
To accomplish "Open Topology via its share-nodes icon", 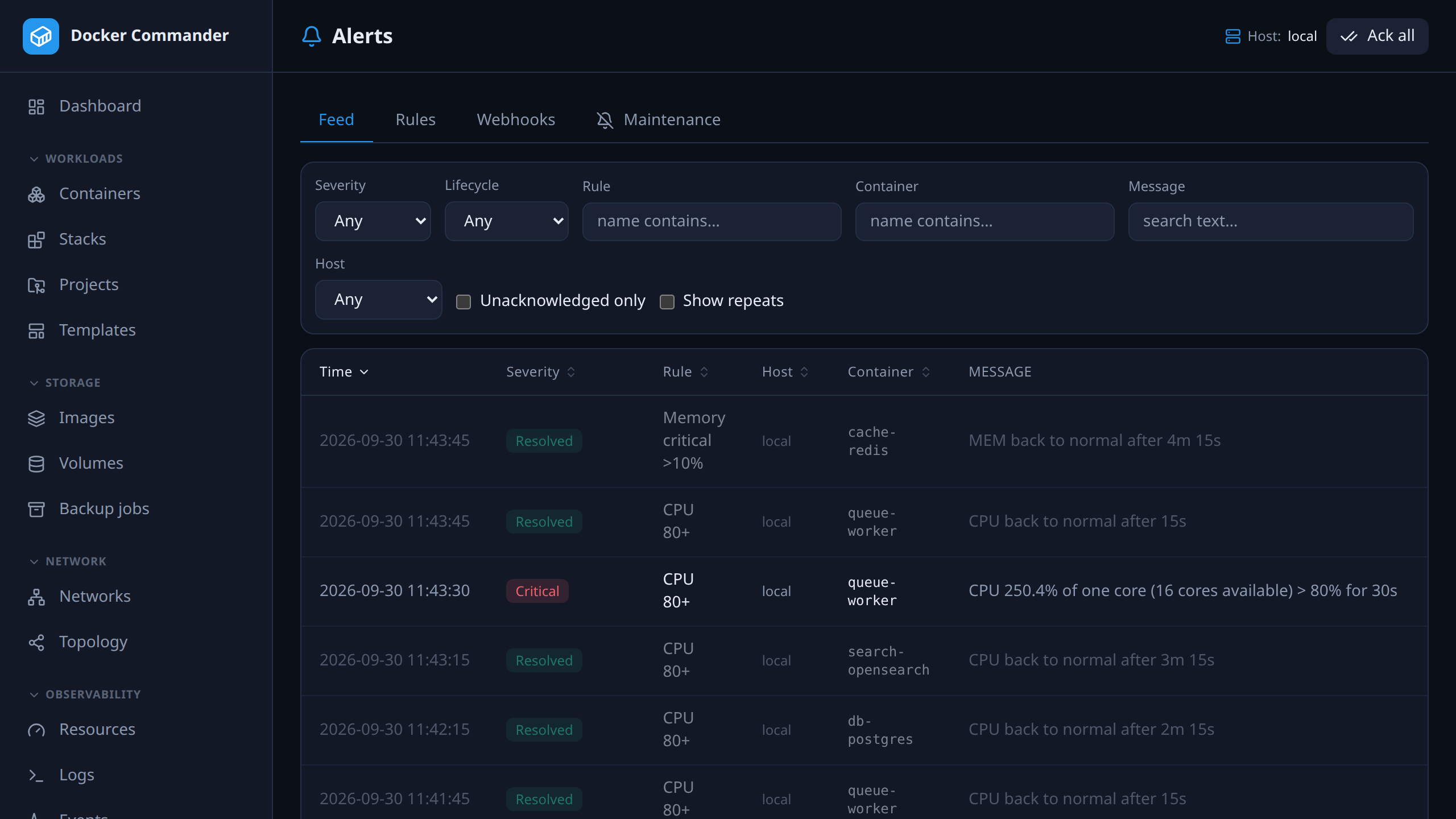I will point(36,643).
